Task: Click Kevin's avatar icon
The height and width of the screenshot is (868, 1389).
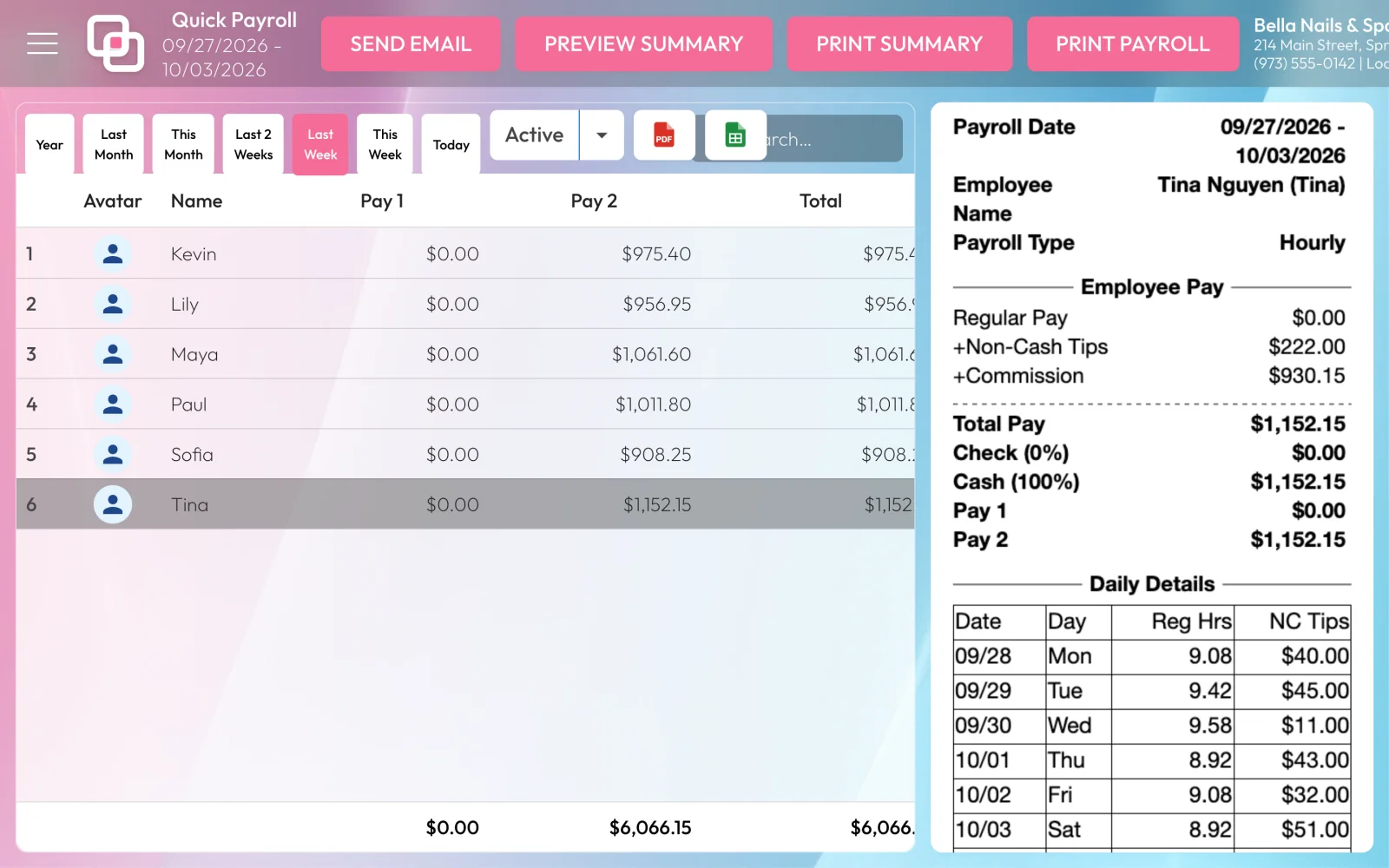Action: tap(113, 254)
